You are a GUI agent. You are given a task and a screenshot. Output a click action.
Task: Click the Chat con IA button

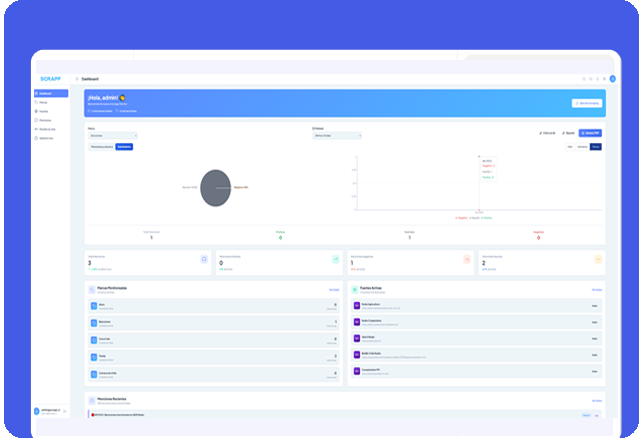[547, 132]
